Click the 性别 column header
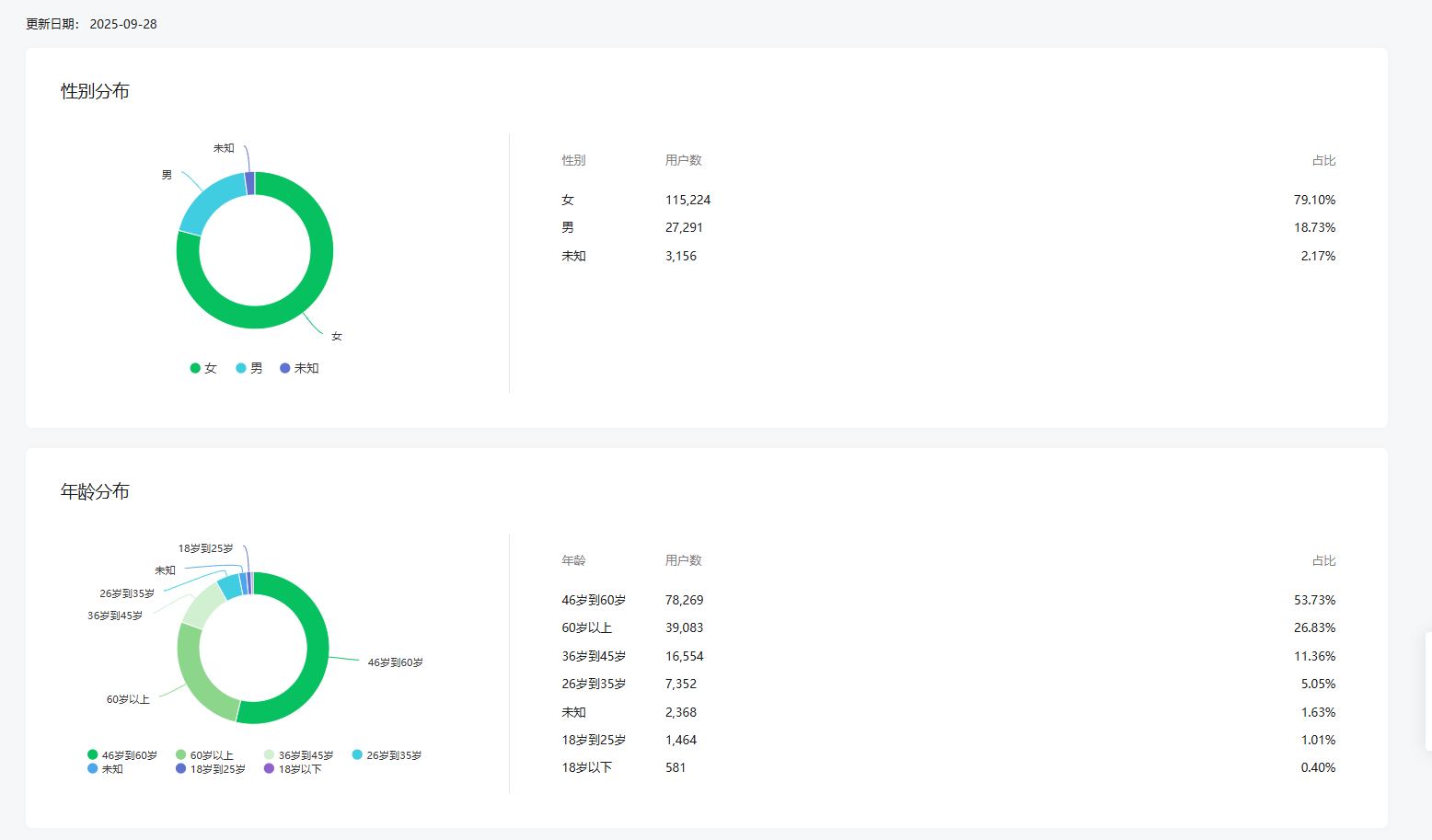 click(x=573, y=160)
